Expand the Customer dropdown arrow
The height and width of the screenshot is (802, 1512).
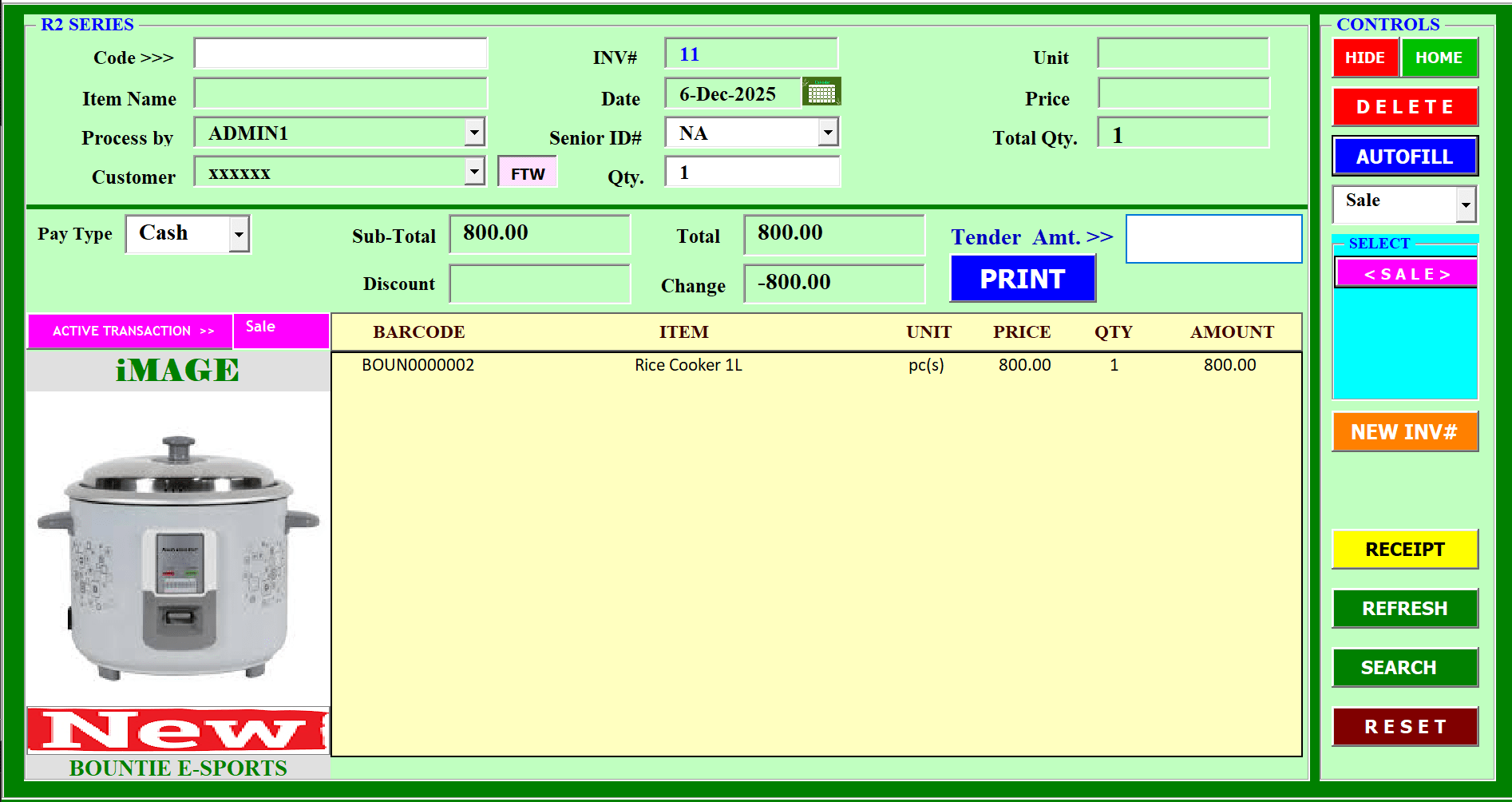tap(475, 172)
